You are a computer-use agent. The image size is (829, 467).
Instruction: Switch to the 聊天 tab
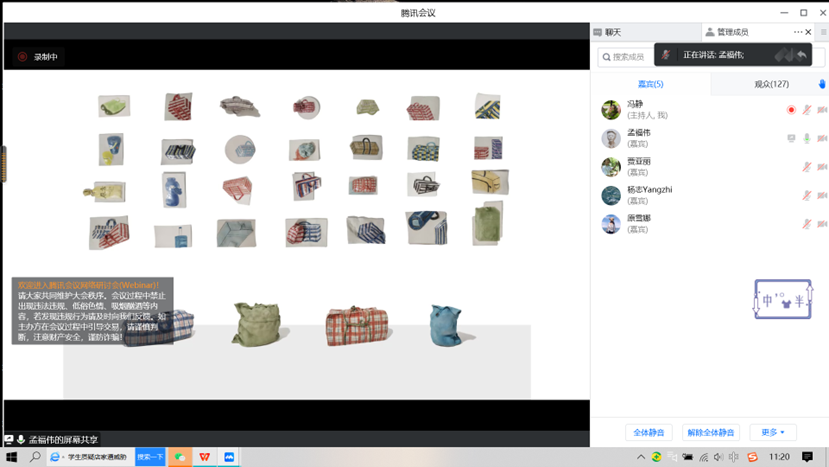coord(612,32)
